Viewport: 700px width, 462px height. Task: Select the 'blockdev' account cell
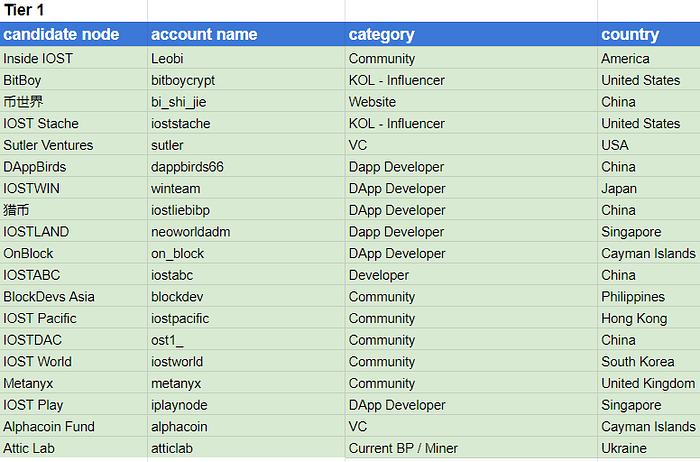pyautogui.click(x=246, y=297)
